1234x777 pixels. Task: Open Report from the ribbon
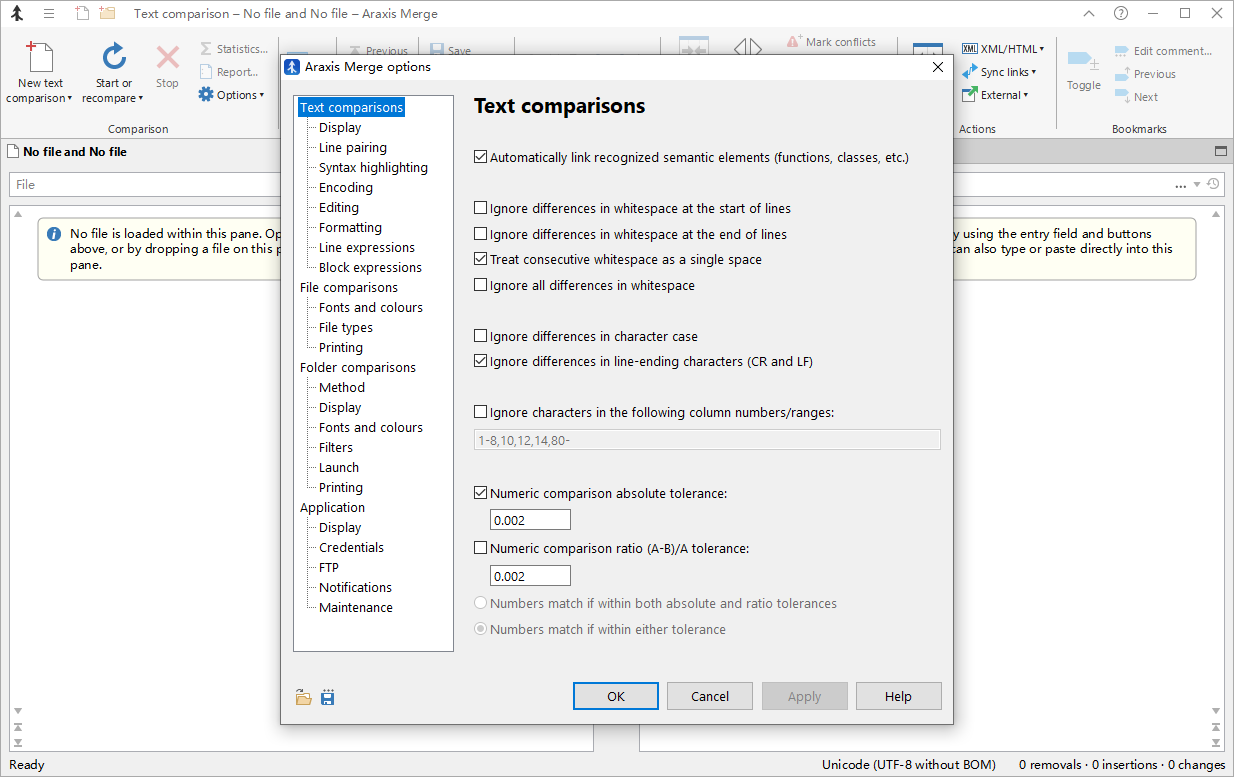point(229,72)
